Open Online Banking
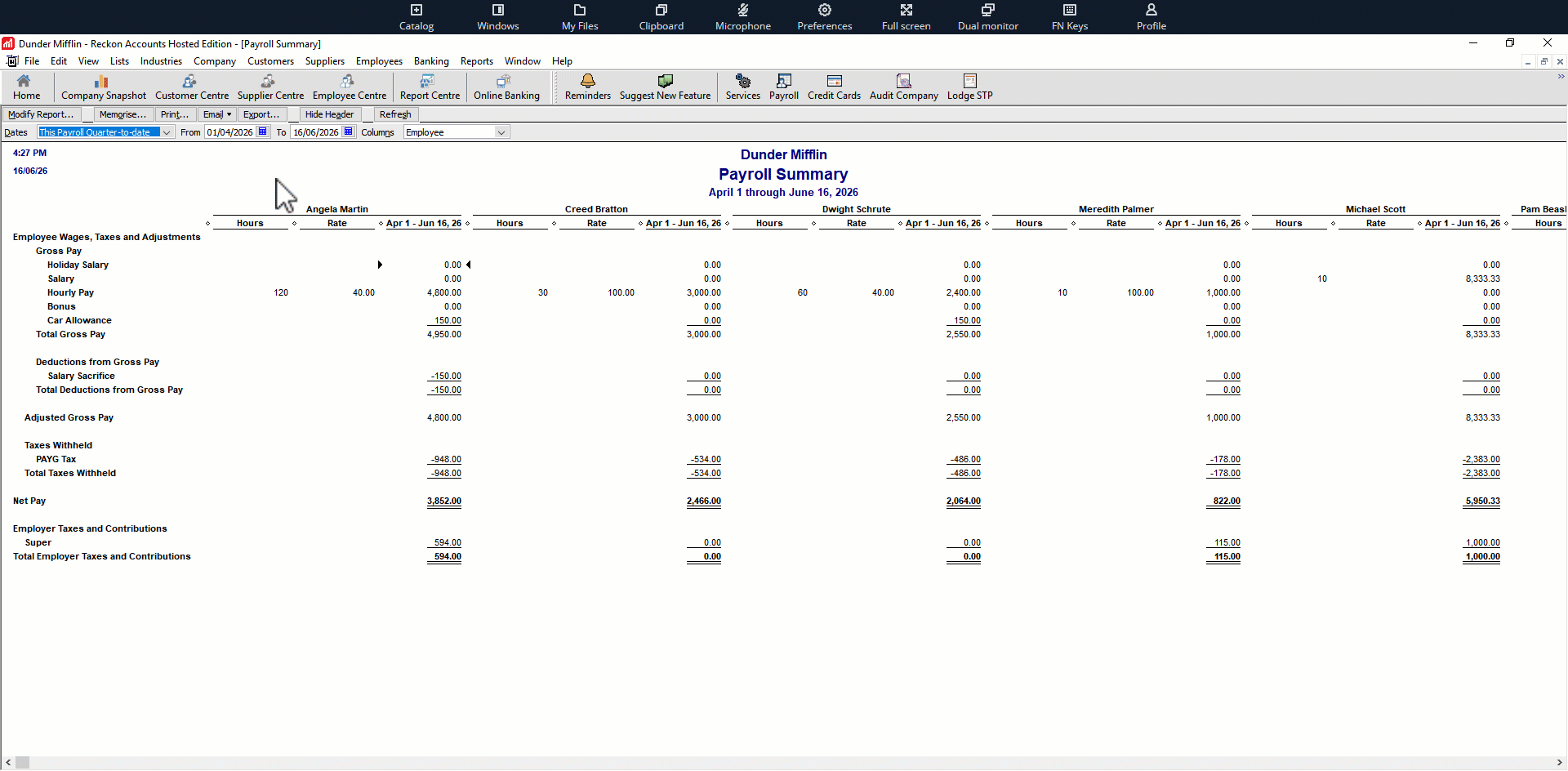This screenshot has width=1568, height=771. tap(506, 87)
